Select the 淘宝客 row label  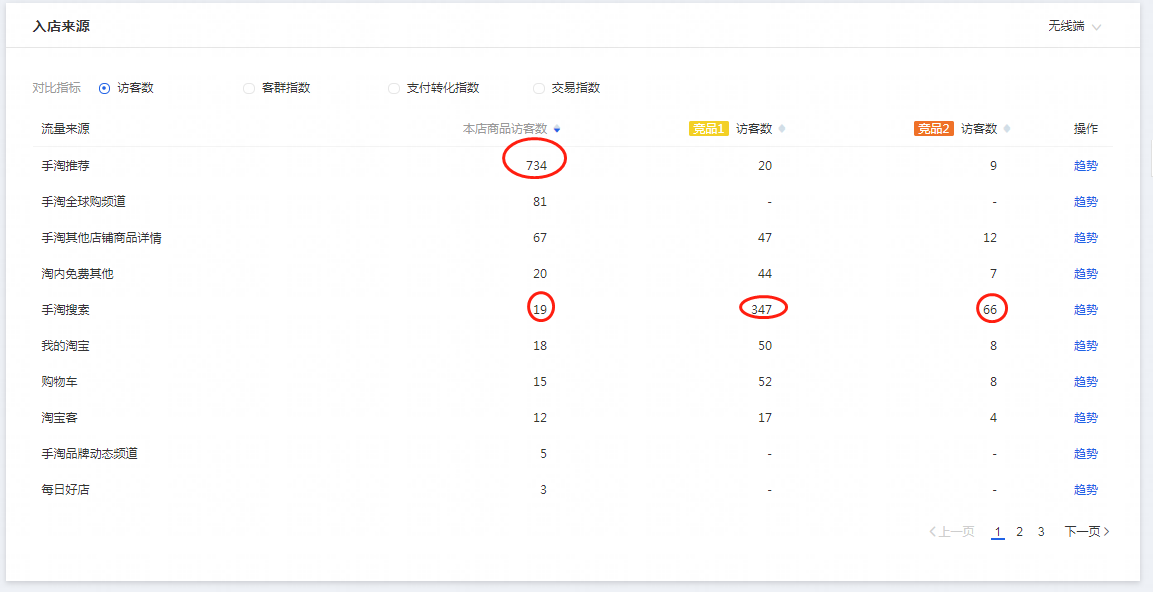pos(59,418)
